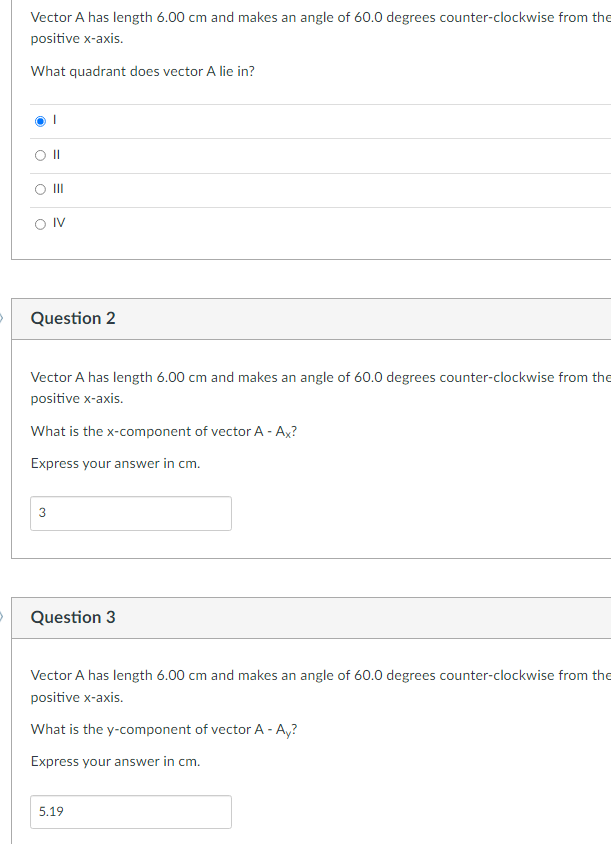Select the quadrant IV radio button

tap(40, 224)
